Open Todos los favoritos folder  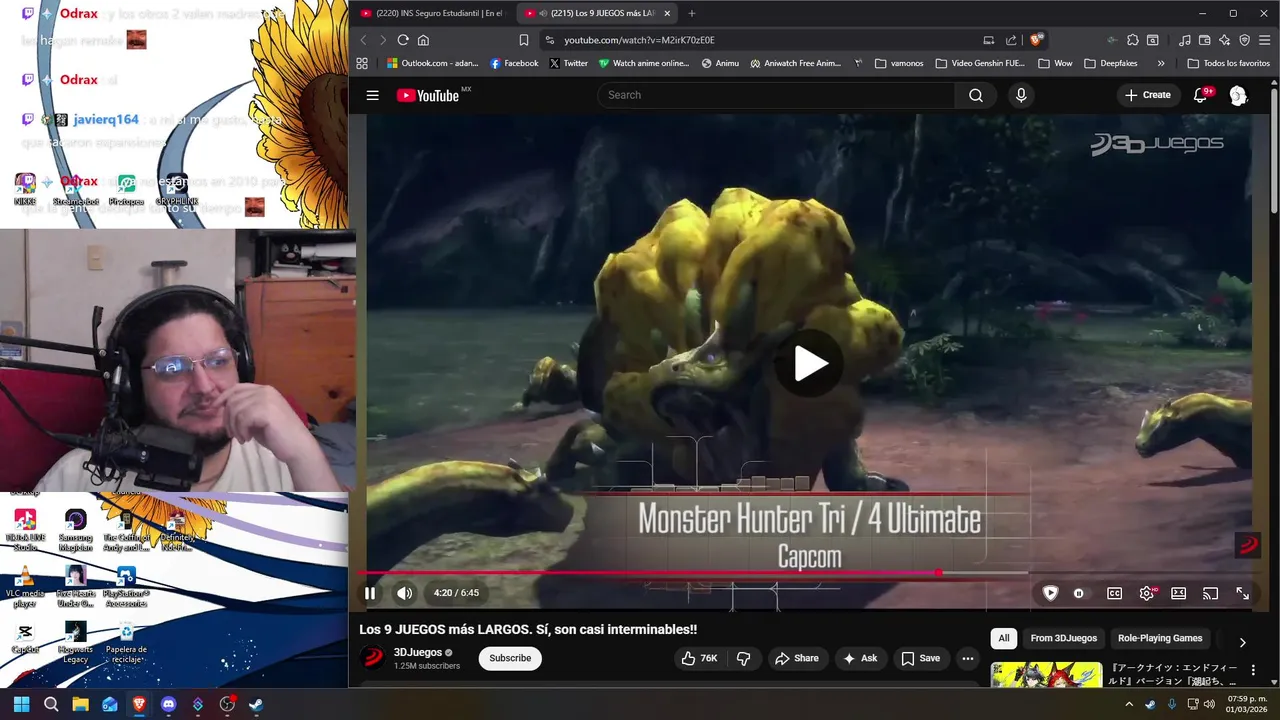1228,63
